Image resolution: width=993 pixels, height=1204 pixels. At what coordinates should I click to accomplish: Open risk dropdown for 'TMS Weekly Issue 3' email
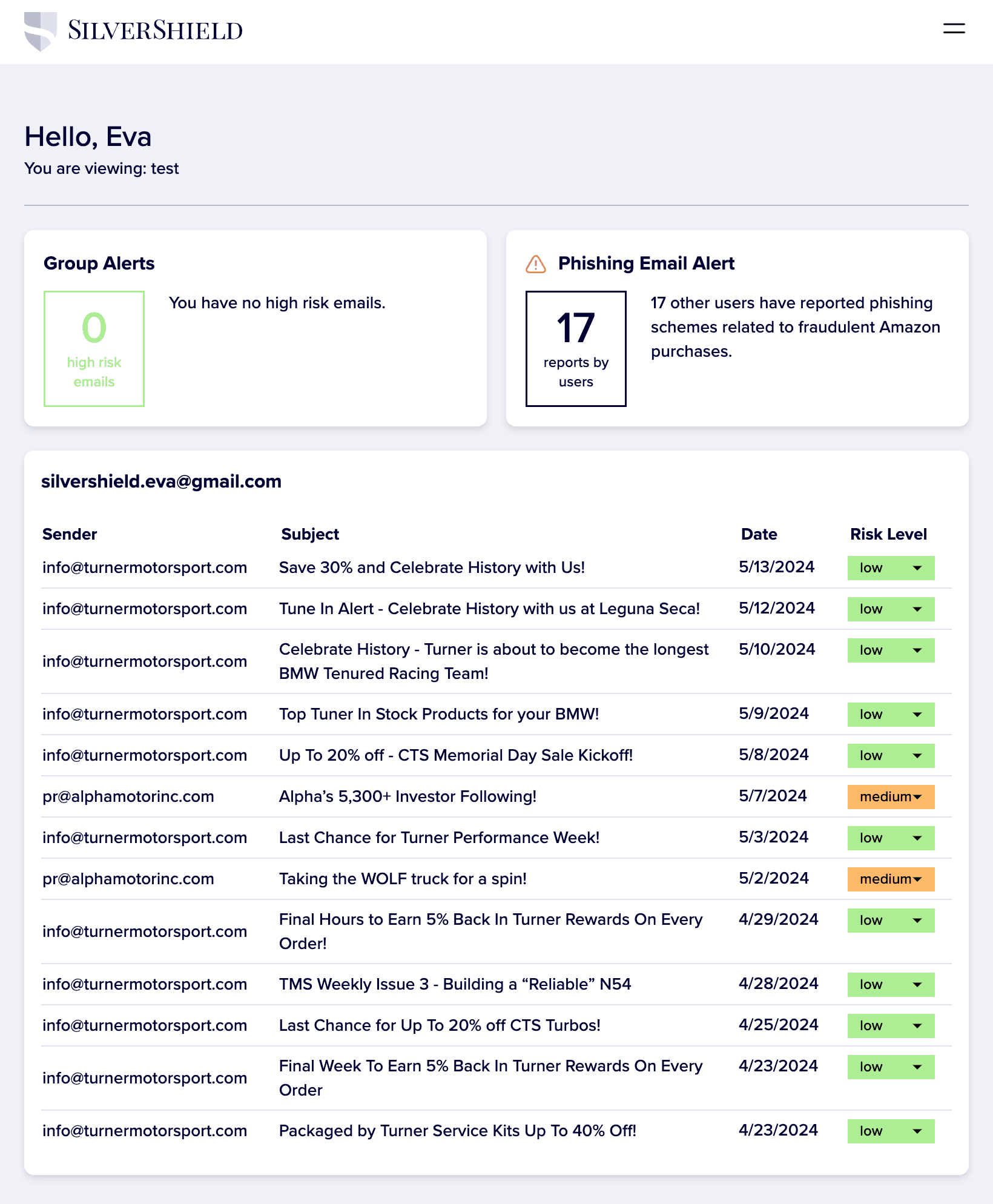pos(891,985)
